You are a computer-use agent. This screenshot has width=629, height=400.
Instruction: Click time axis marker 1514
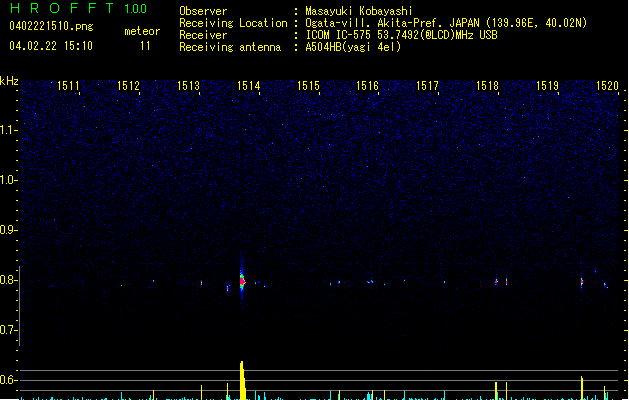(248, 86)
